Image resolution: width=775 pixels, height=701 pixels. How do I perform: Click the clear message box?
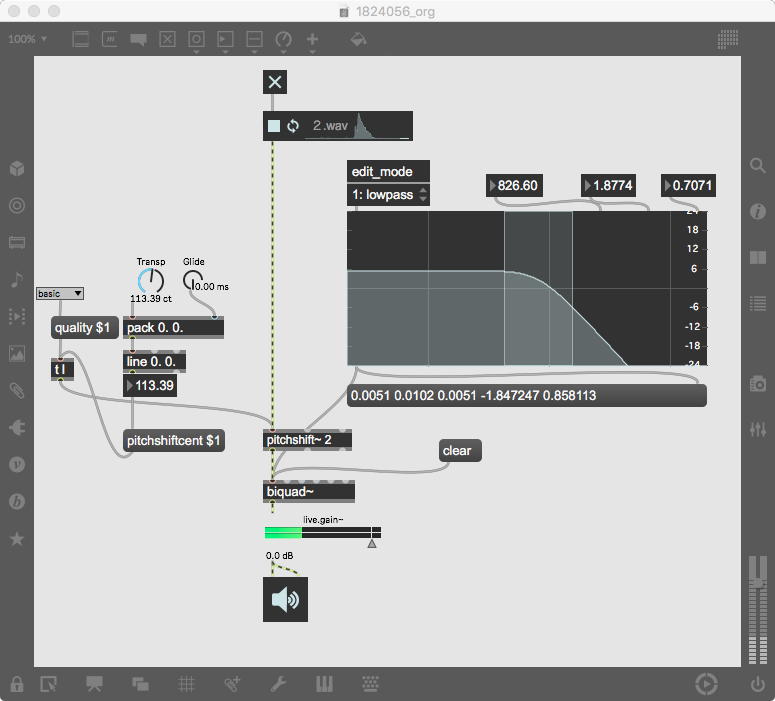click(x=460, y=451)
